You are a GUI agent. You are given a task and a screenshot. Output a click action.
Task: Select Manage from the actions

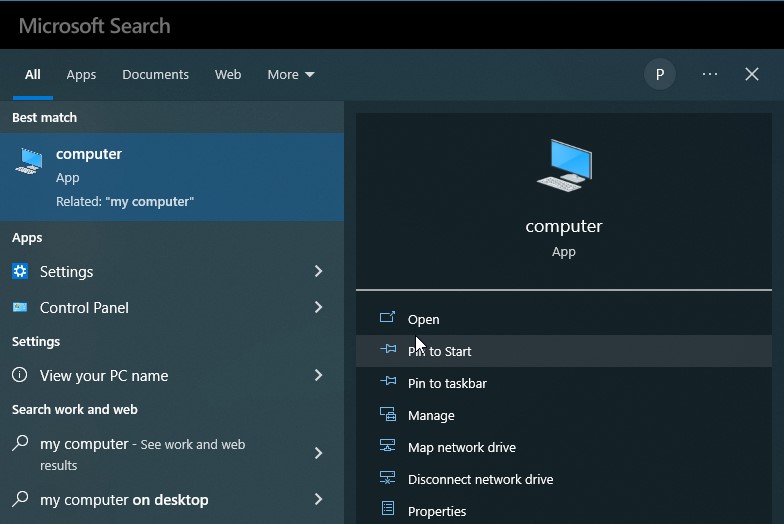(564, 415)
